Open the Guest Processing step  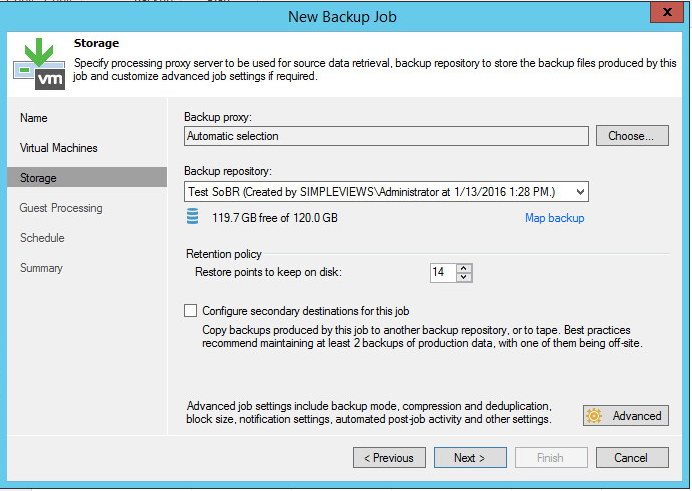(x=61, y=208)
